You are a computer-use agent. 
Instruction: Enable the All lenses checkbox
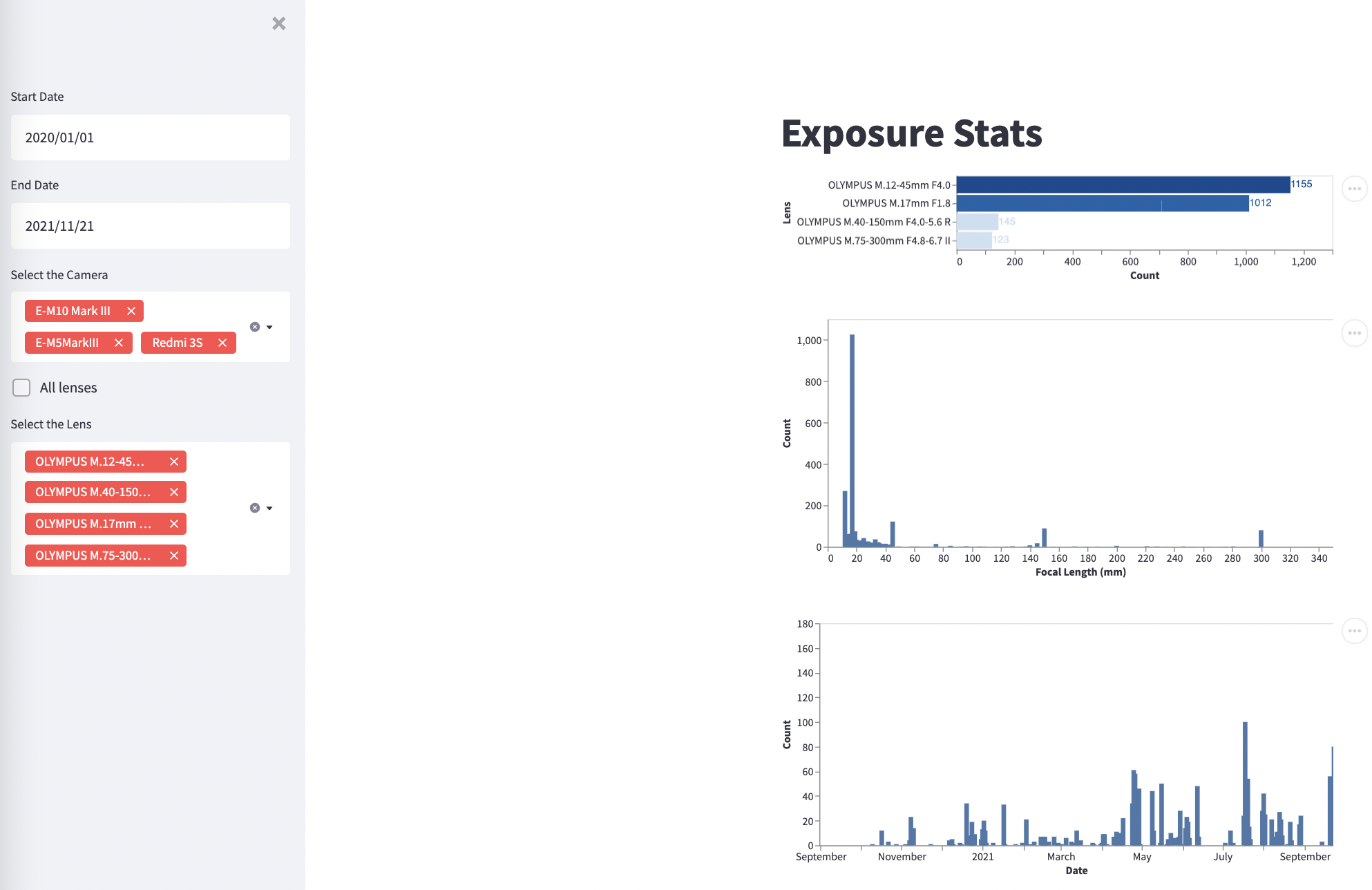pos(21,388)
